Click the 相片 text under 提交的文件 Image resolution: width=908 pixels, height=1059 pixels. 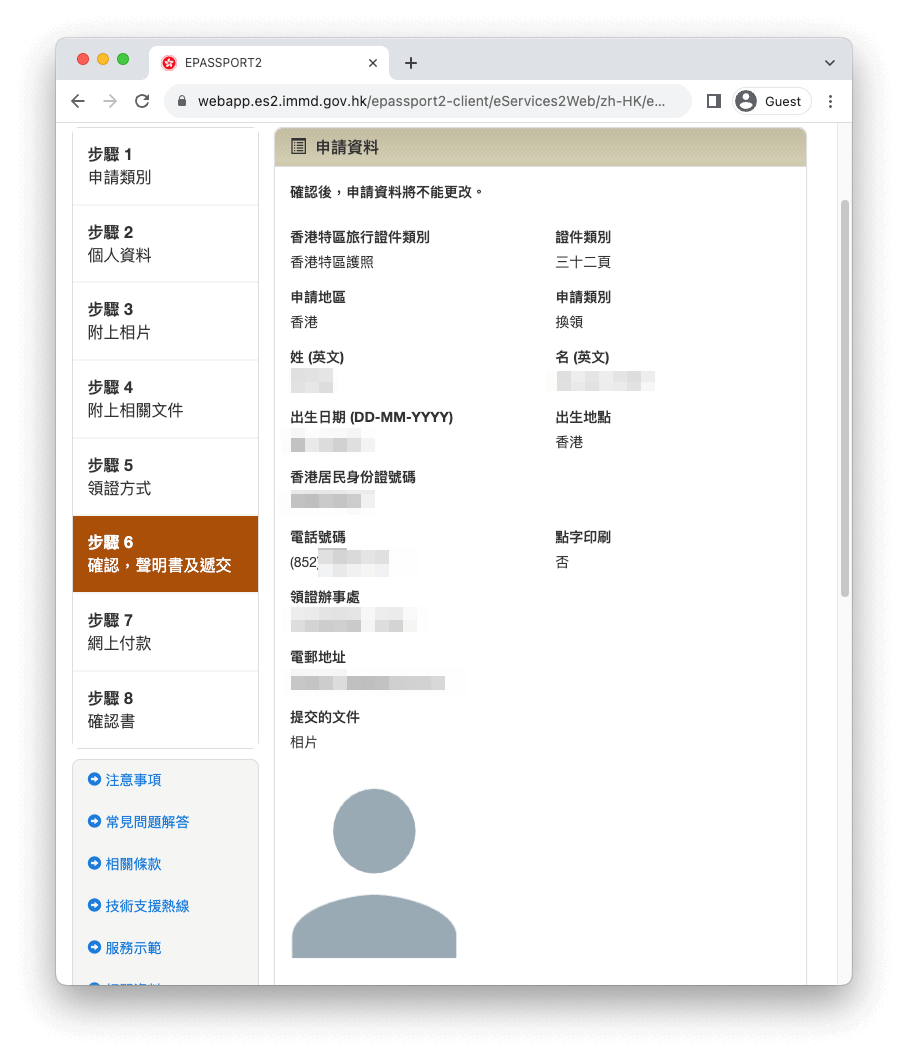[303, 742]
